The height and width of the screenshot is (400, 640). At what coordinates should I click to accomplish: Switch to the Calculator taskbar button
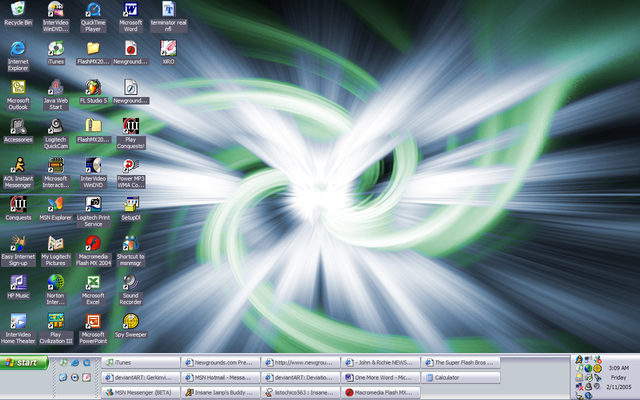click(x=460, y=378)
